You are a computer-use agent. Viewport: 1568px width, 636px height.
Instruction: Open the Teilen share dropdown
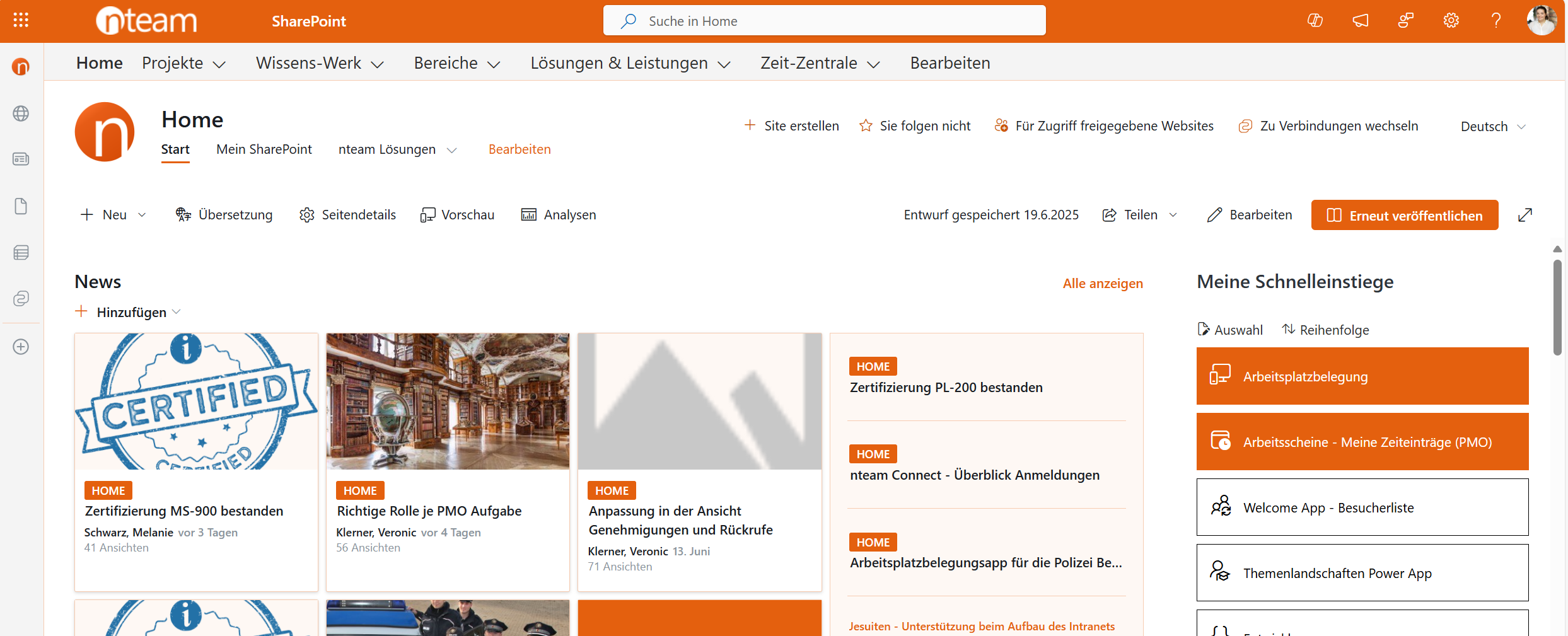pyautogui.click(x=1140, y=215)
